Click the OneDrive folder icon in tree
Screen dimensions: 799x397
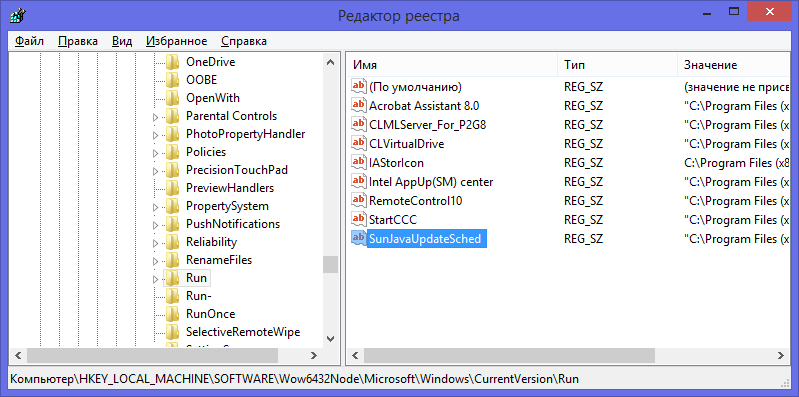coord(173,62)
